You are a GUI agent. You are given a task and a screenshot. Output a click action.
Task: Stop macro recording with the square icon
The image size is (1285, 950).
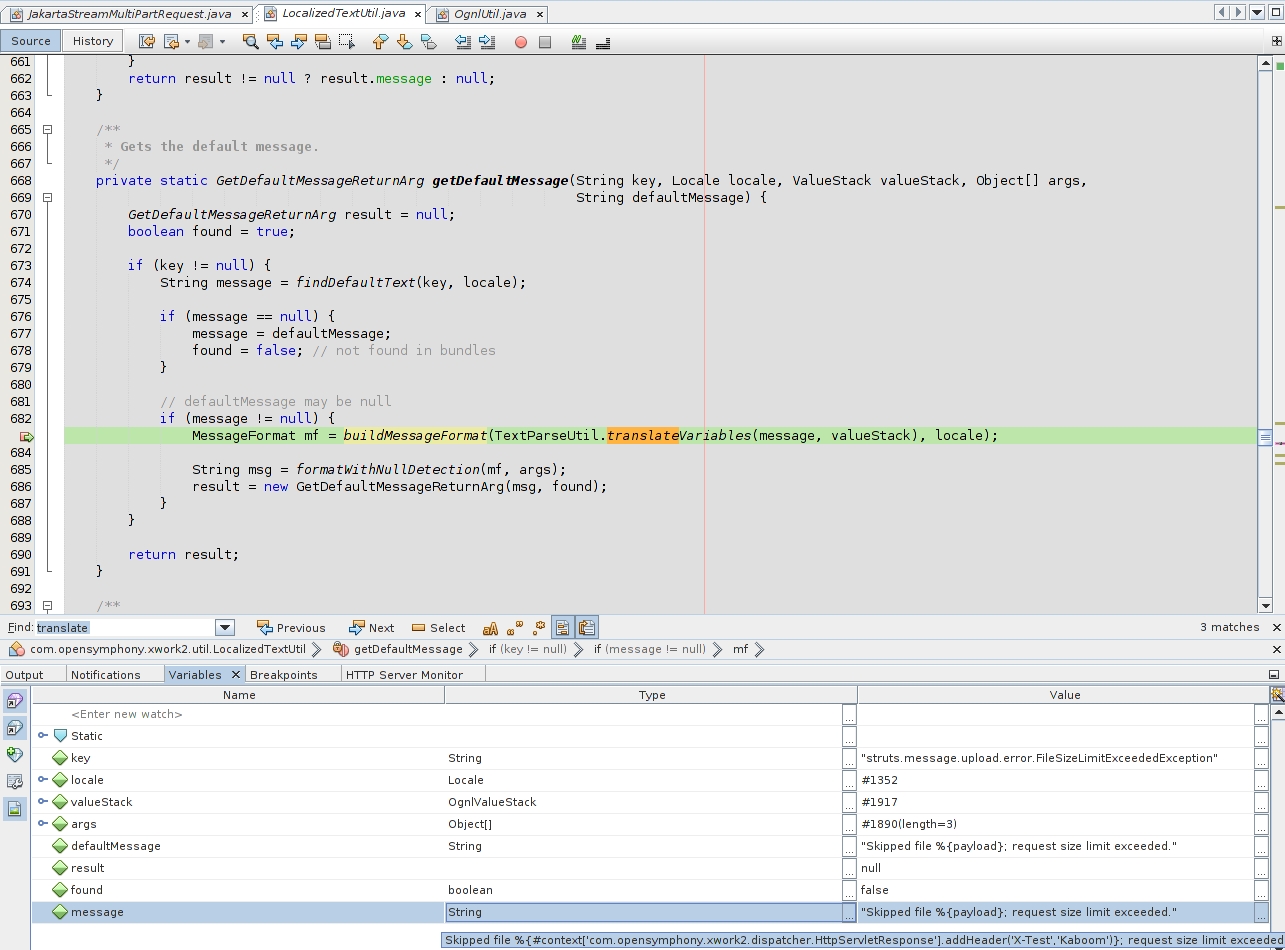coord(545,42)
